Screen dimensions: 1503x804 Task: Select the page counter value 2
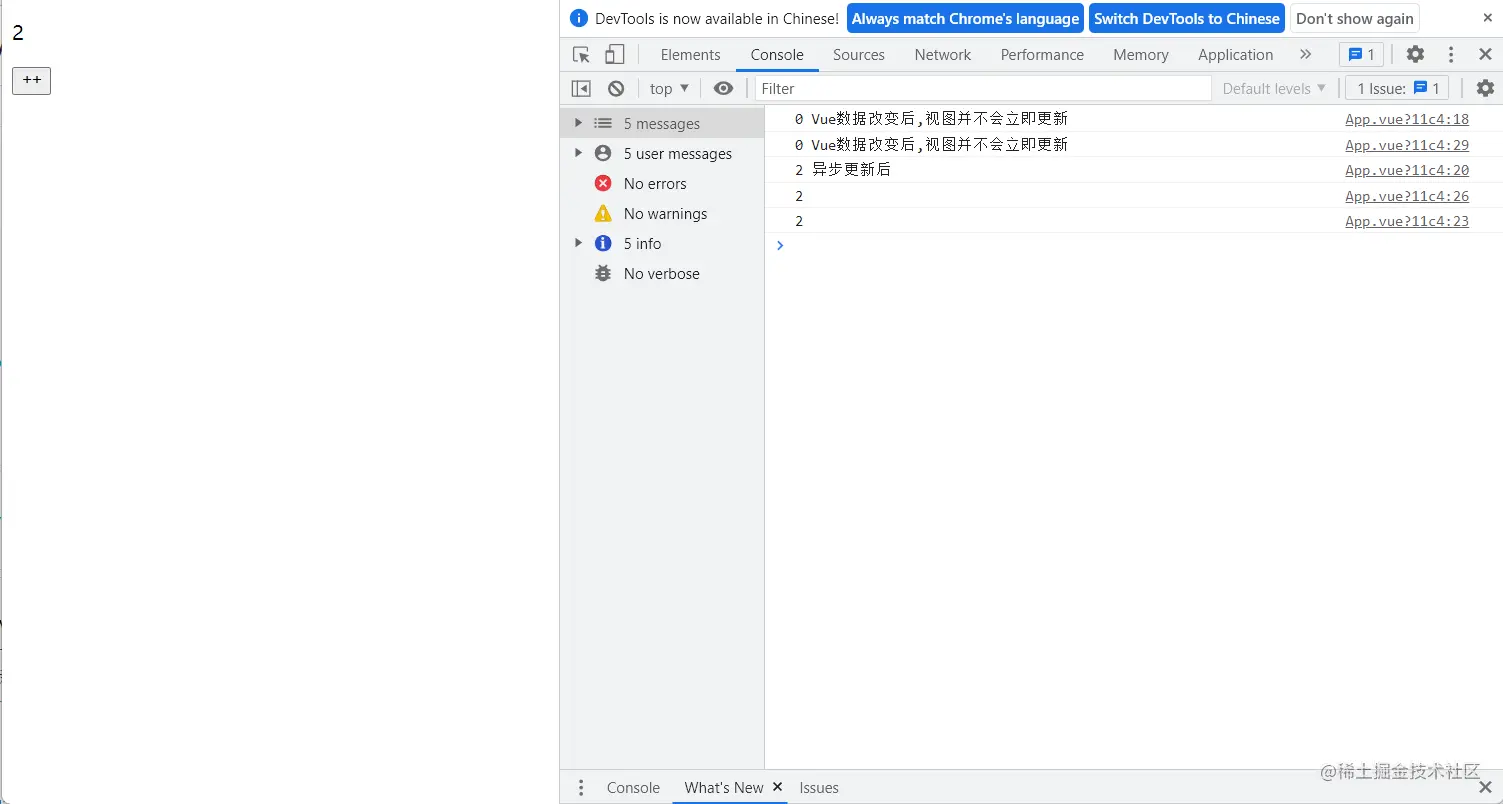tap(18, 33)
